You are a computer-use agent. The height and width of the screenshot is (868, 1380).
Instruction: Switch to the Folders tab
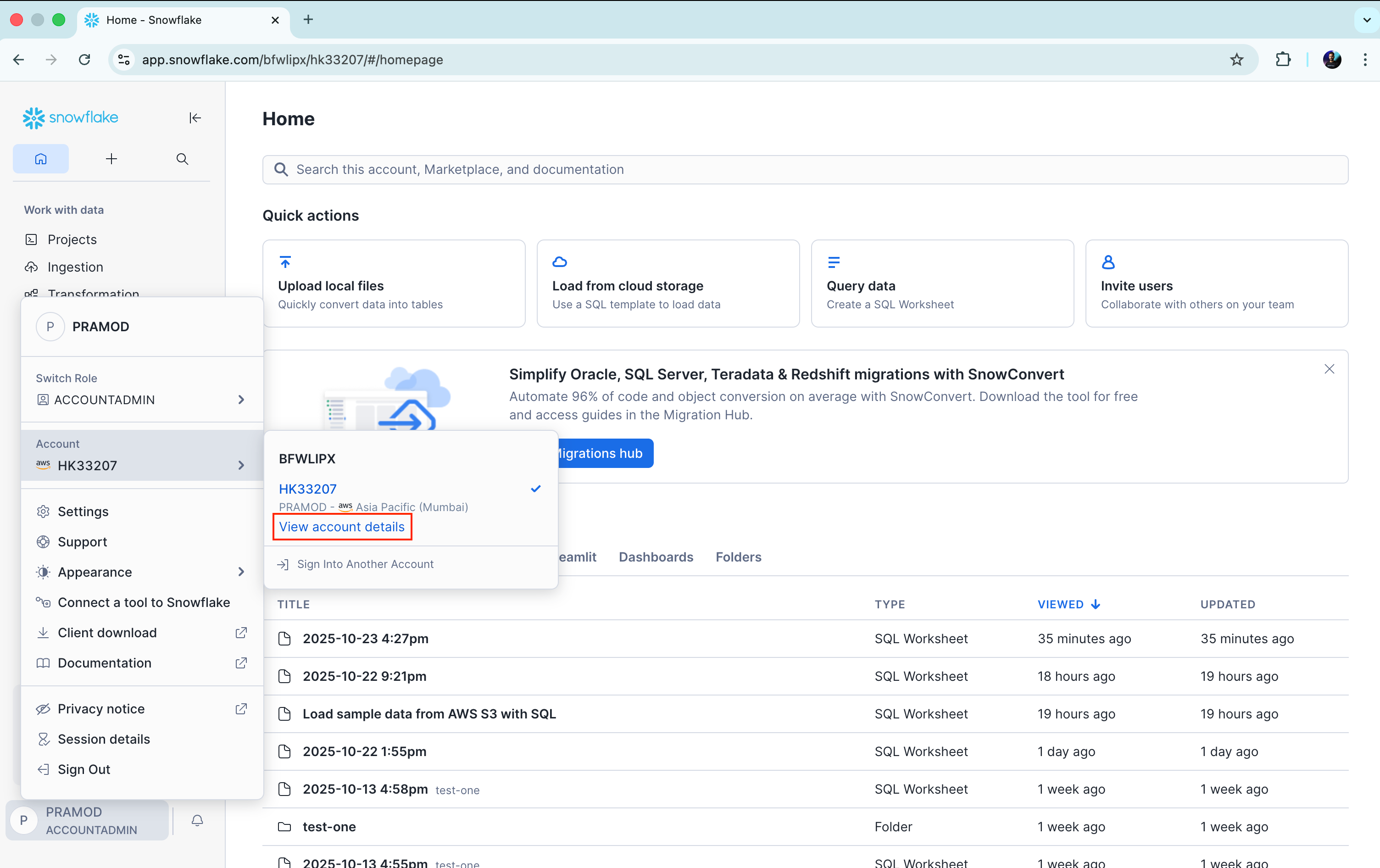click(738, 557)
